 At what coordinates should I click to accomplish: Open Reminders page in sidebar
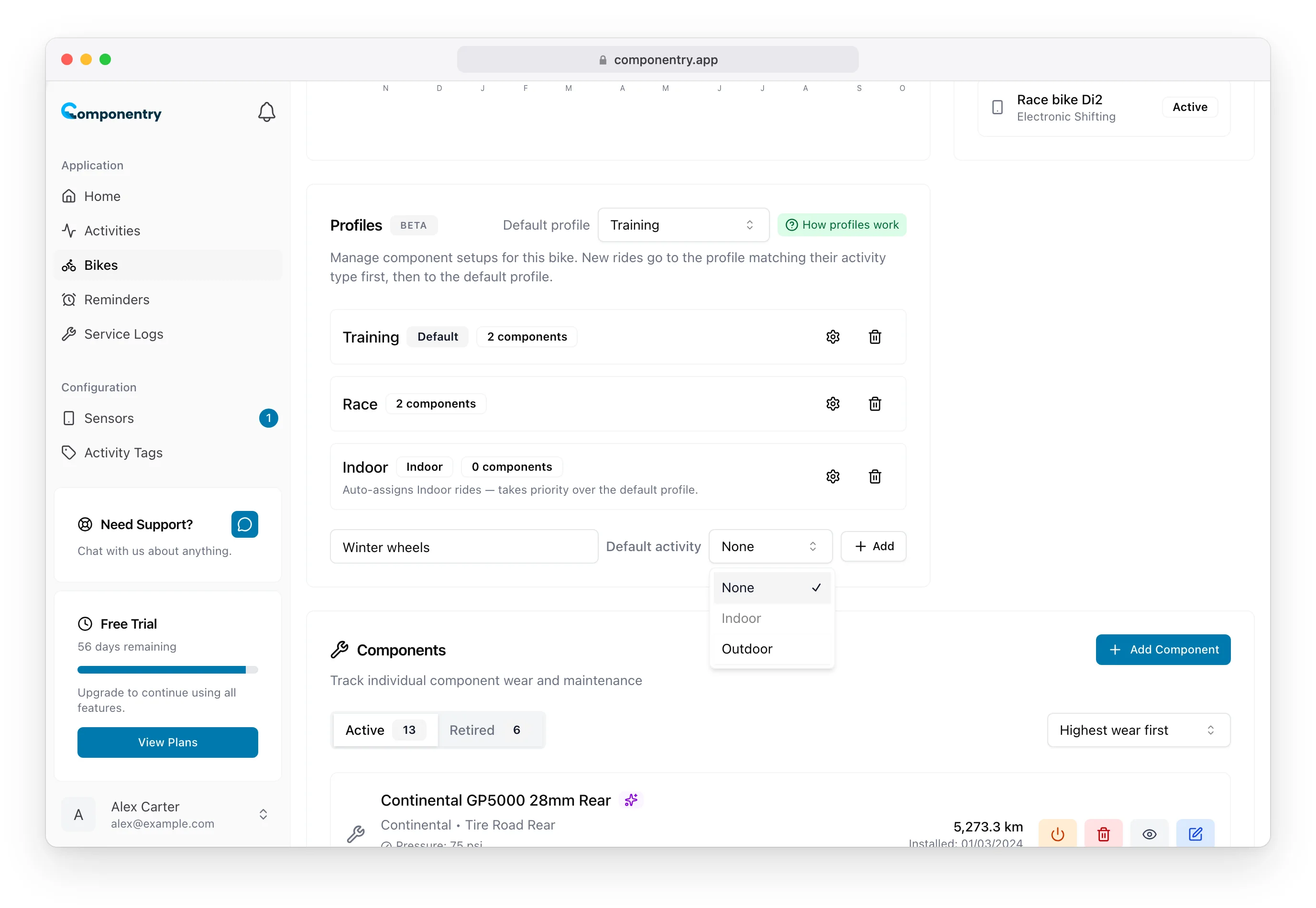point(167,300)
